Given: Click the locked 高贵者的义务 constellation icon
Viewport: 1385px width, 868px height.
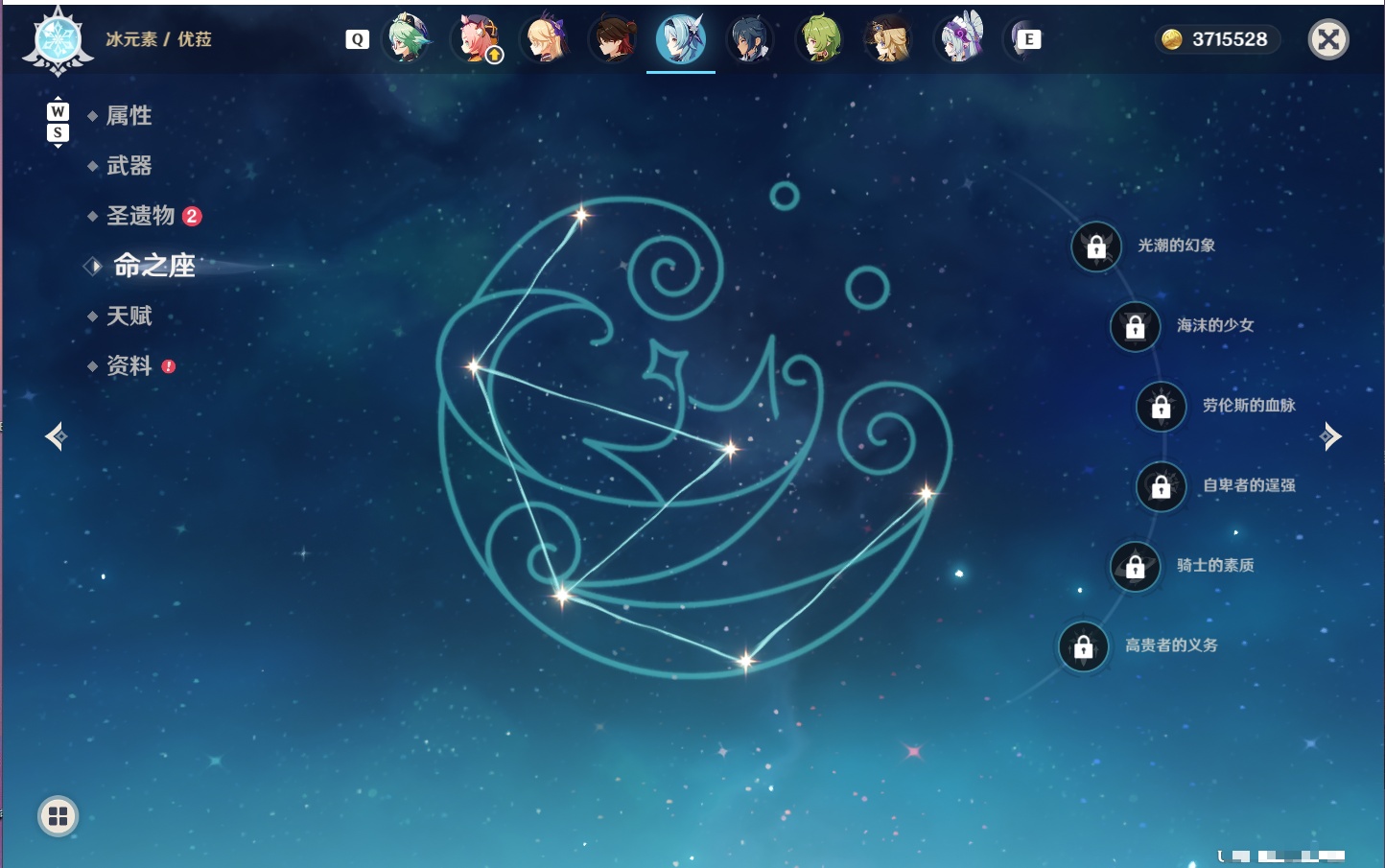Looking at the screenshot, I should 1084,646.
